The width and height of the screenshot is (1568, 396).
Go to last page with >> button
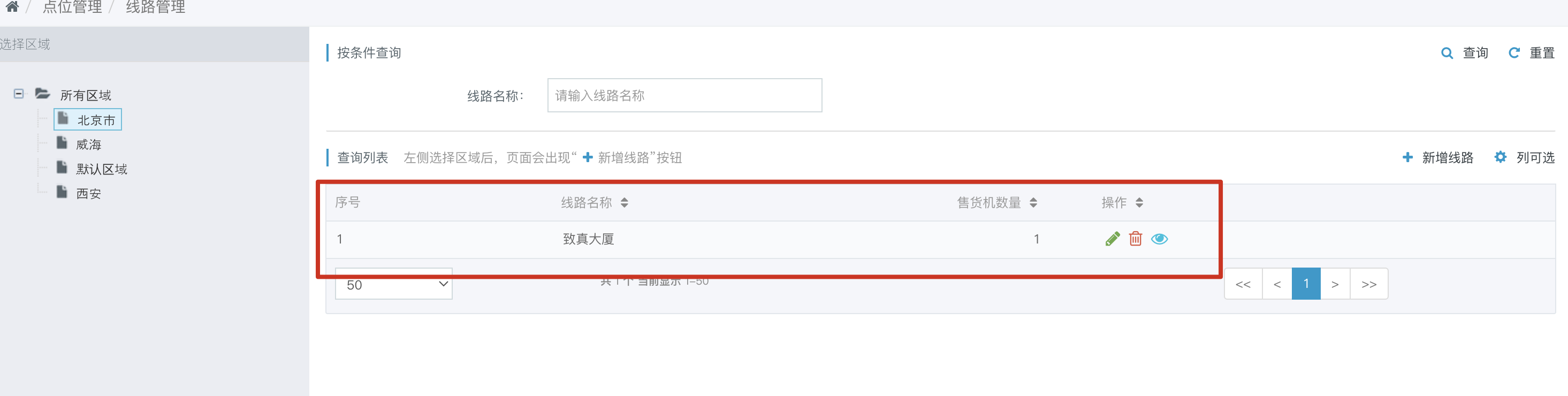(x=1369, y=284)
